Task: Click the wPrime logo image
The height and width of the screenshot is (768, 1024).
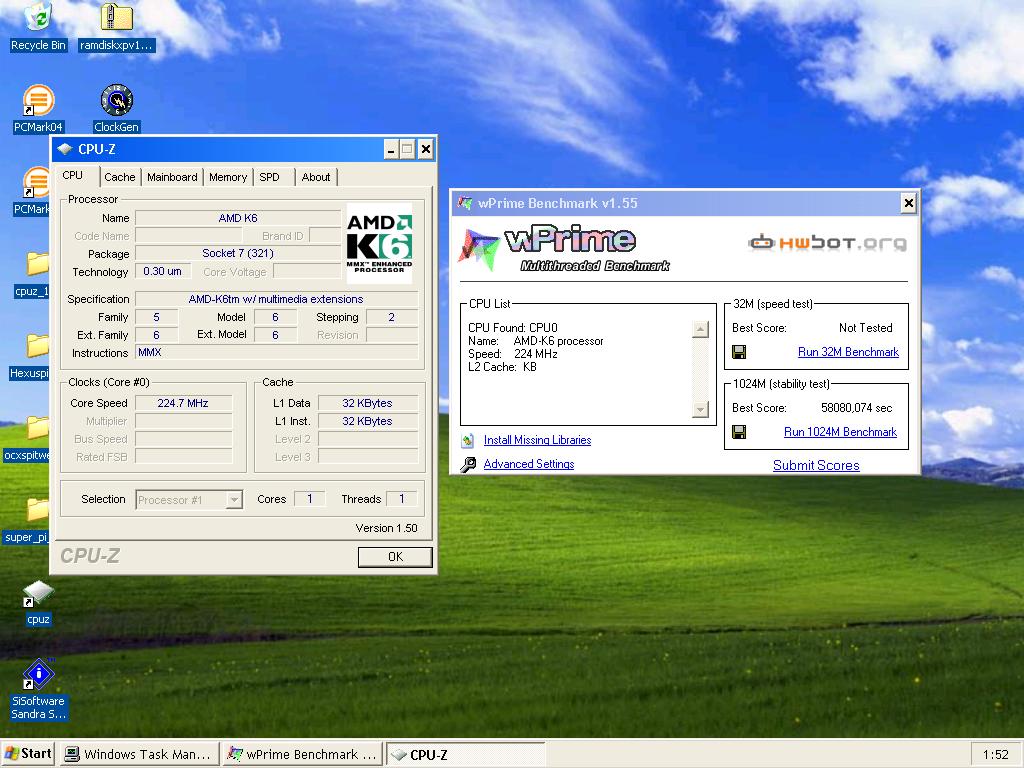Action: click(x=564, y=249)
